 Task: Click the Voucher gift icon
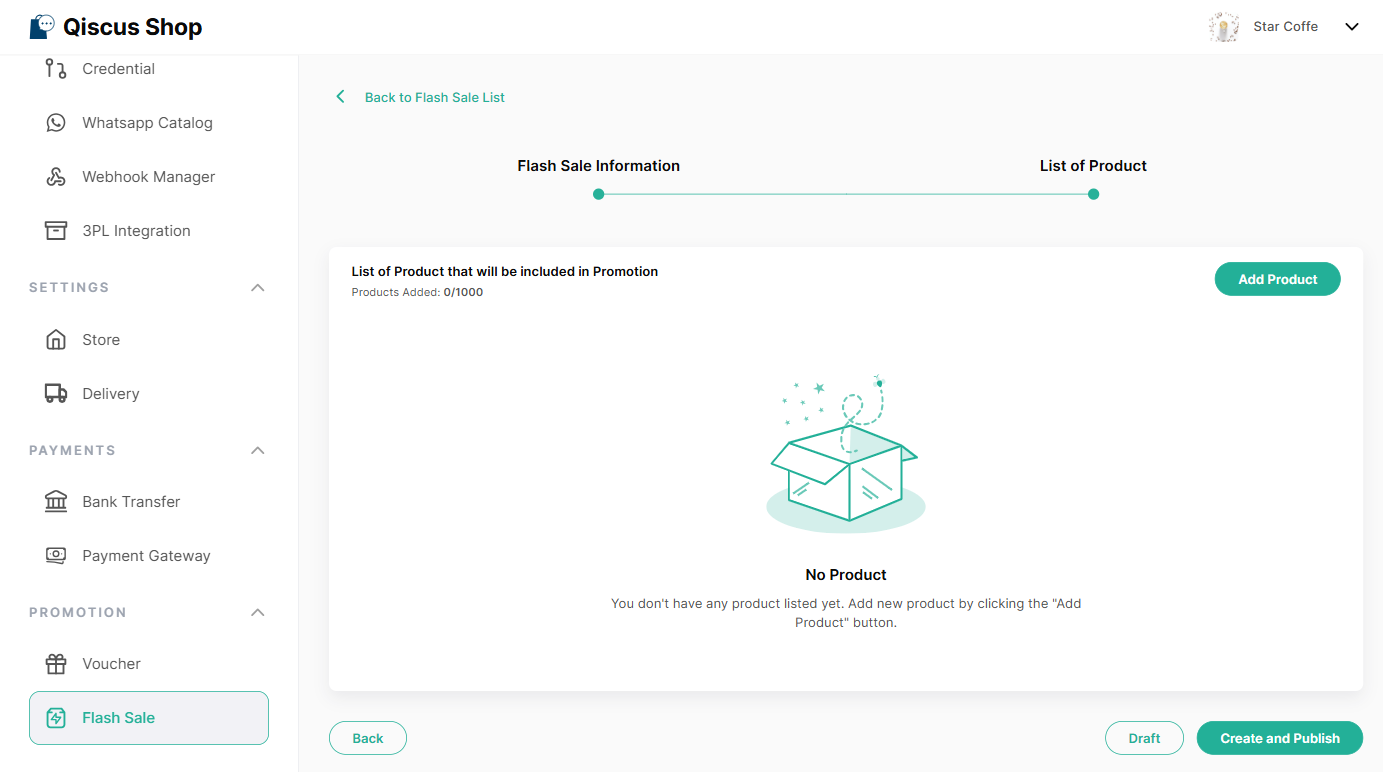pos(56,664)
